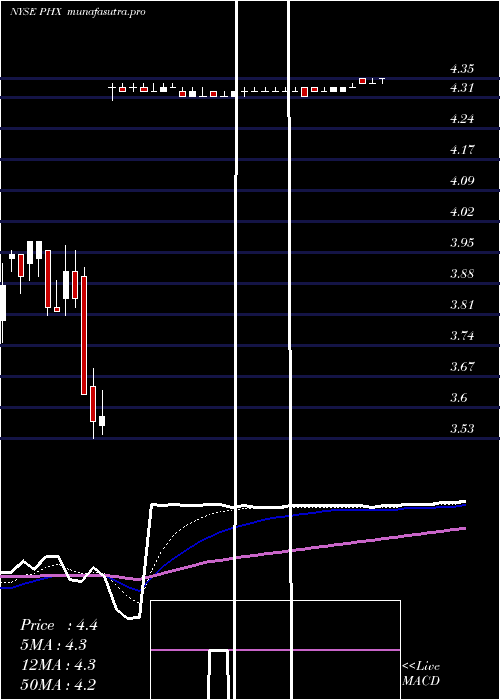
Task: Select the 4.09 price axis label
Action: point(462,181)
